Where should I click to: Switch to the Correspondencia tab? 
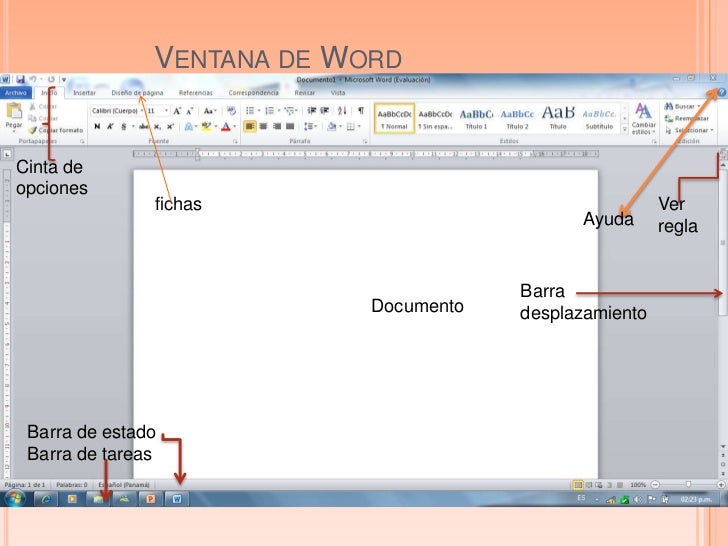coord(254,93)
